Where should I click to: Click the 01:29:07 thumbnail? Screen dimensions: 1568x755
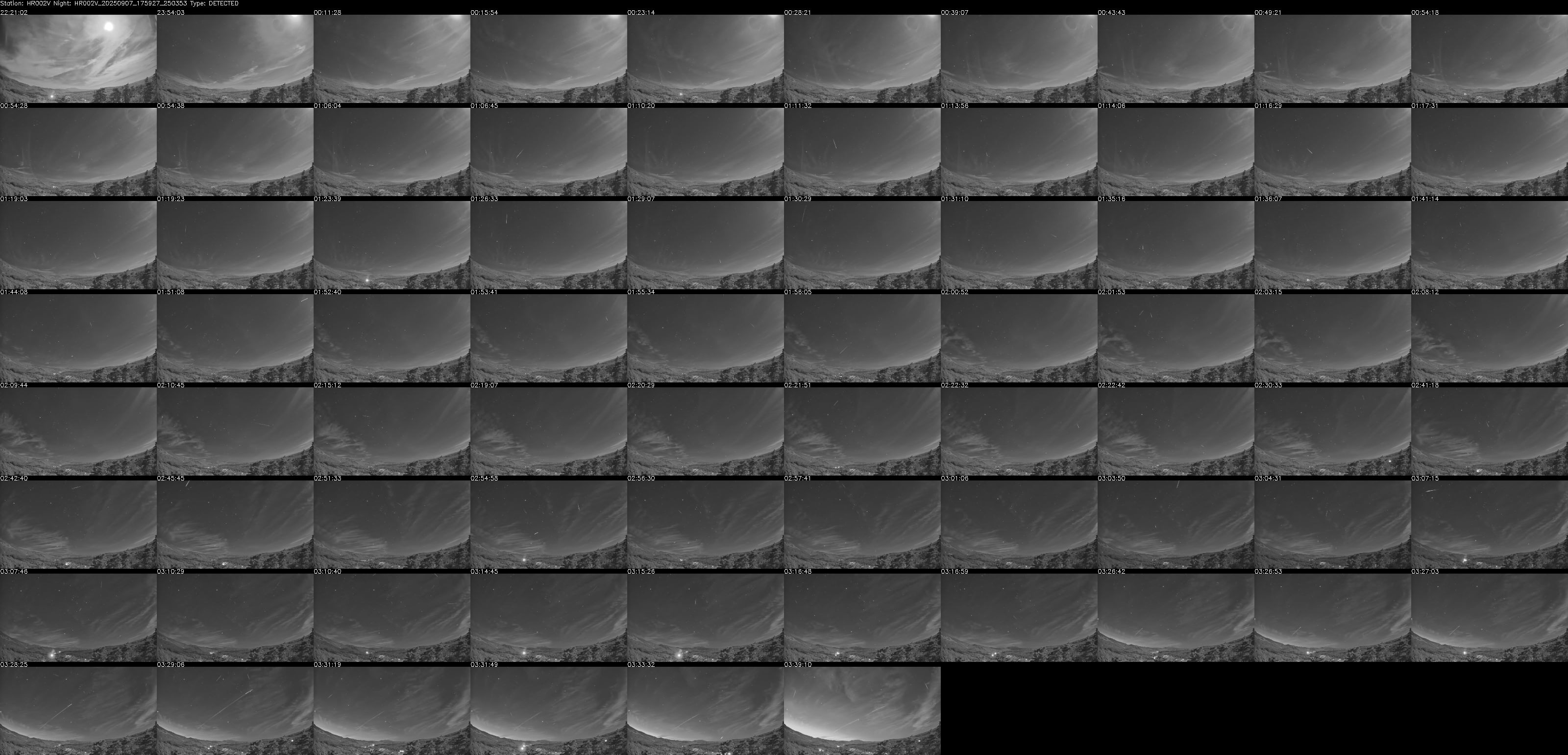tap(706, 245)
